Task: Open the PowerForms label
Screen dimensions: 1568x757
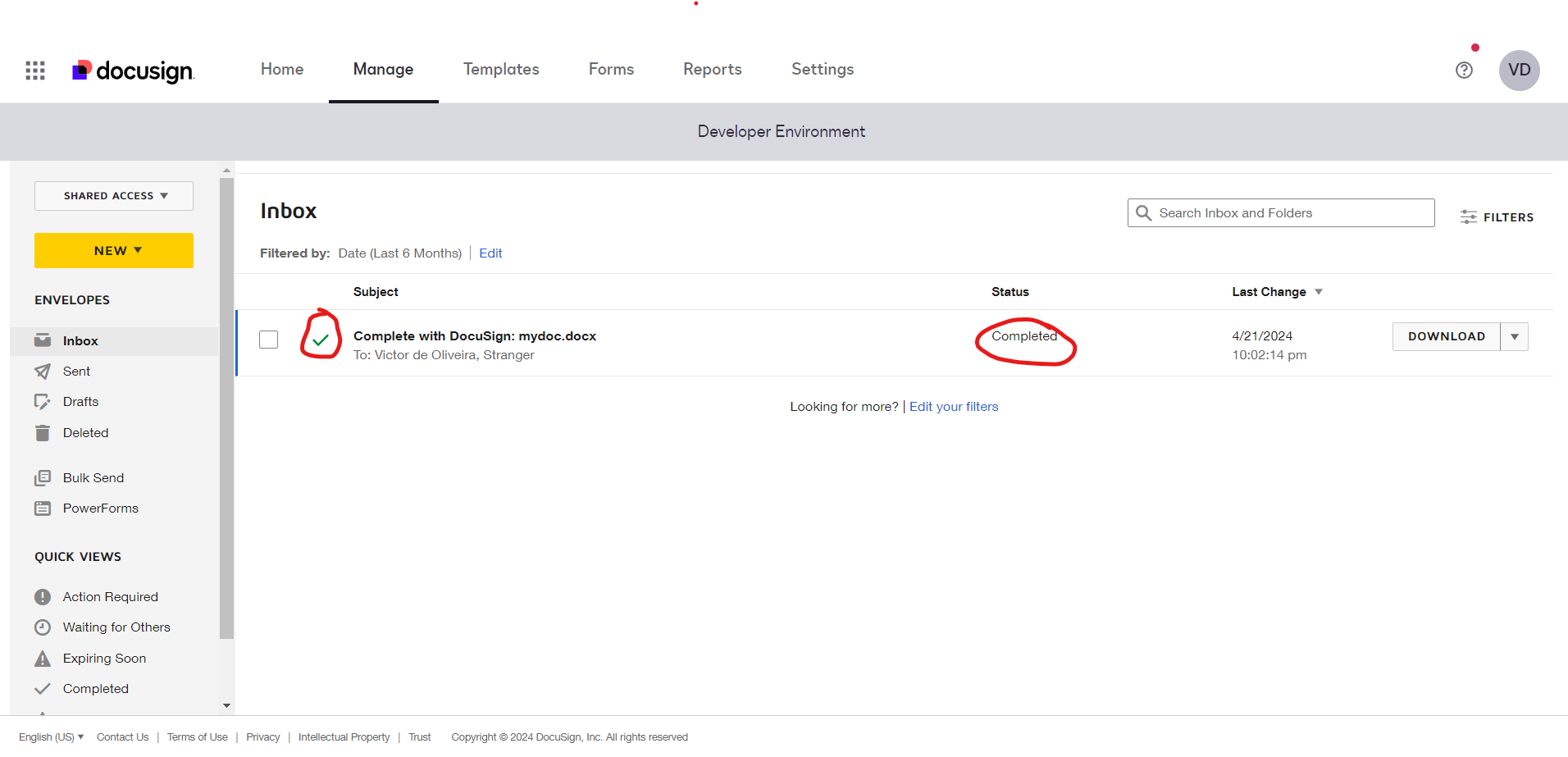Action: (x=101, y=508)
